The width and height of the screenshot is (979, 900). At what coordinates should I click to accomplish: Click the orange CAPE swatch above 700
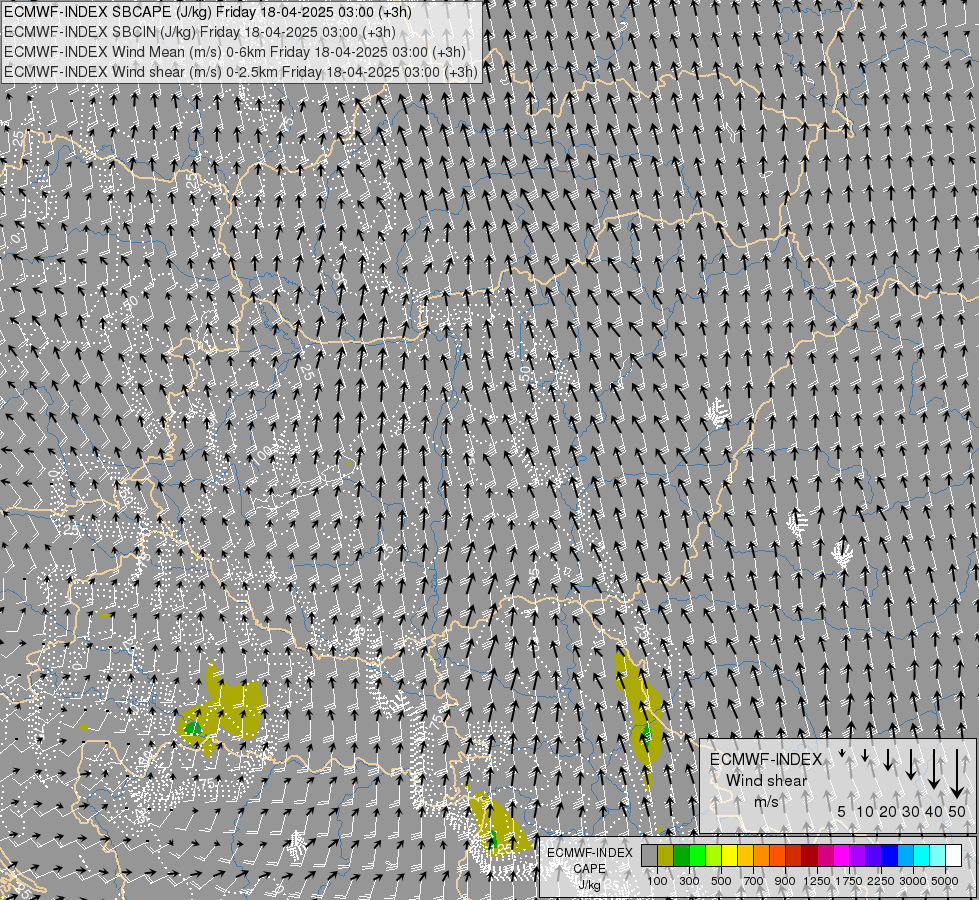[762, 855]
